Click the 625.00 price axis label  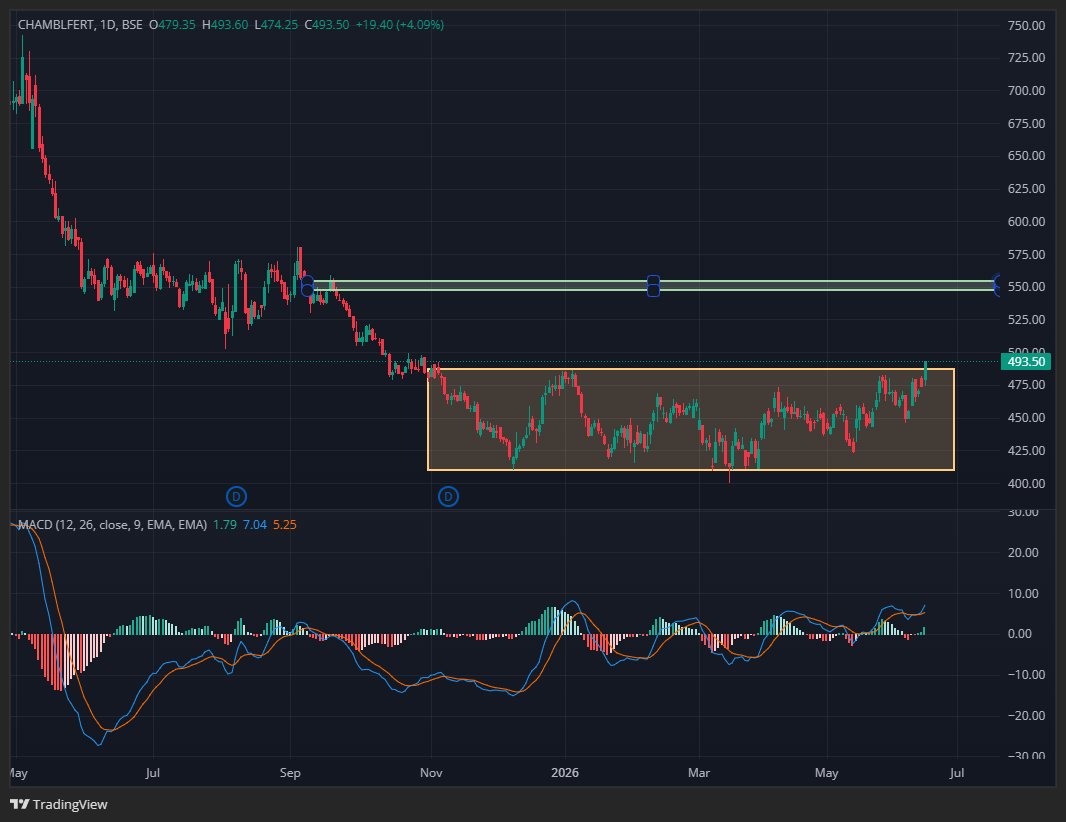[x=1026, y=188]
